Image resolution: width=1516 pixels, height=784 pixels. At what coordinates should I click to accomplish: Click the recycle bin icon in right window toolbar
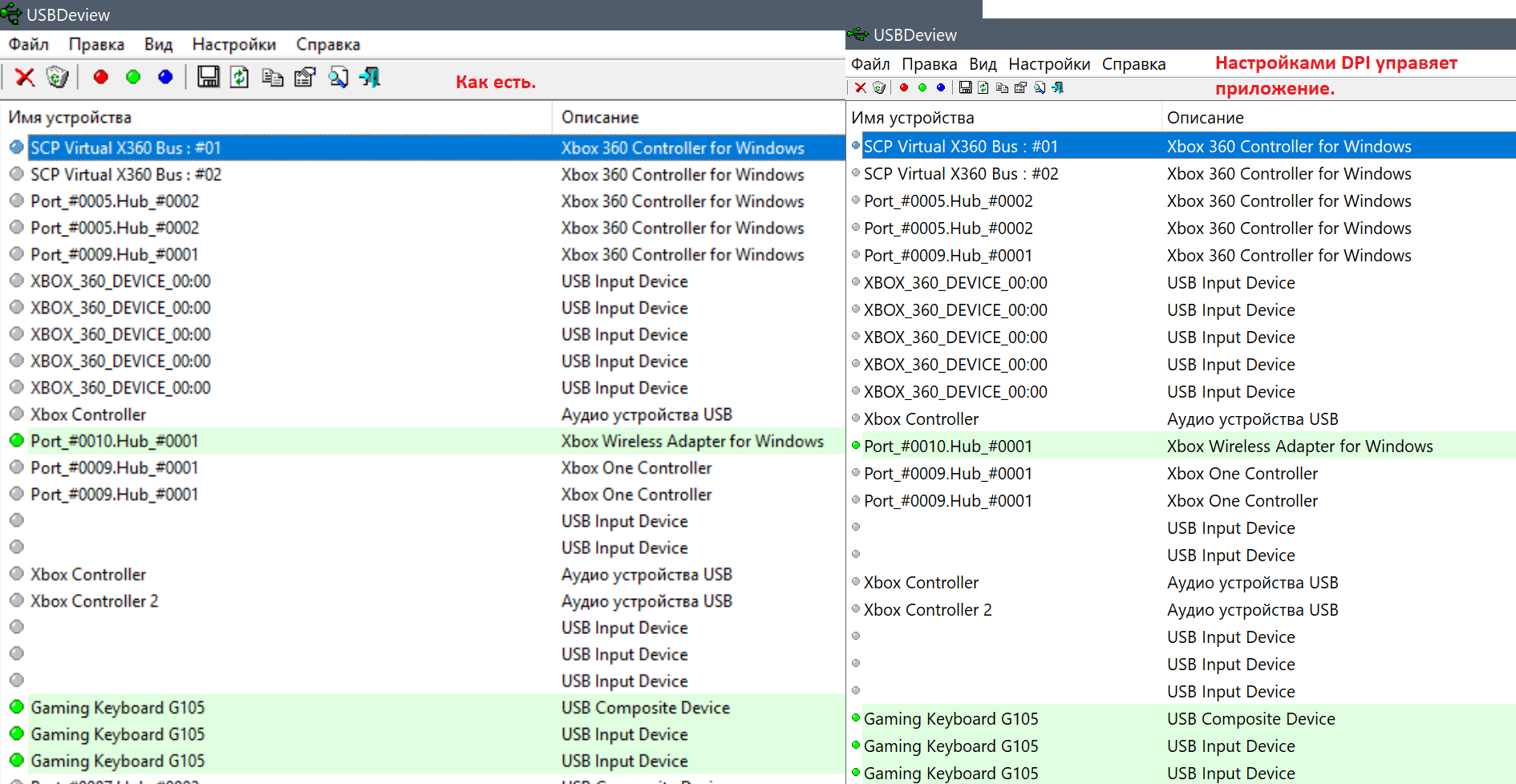coord(879,87)
